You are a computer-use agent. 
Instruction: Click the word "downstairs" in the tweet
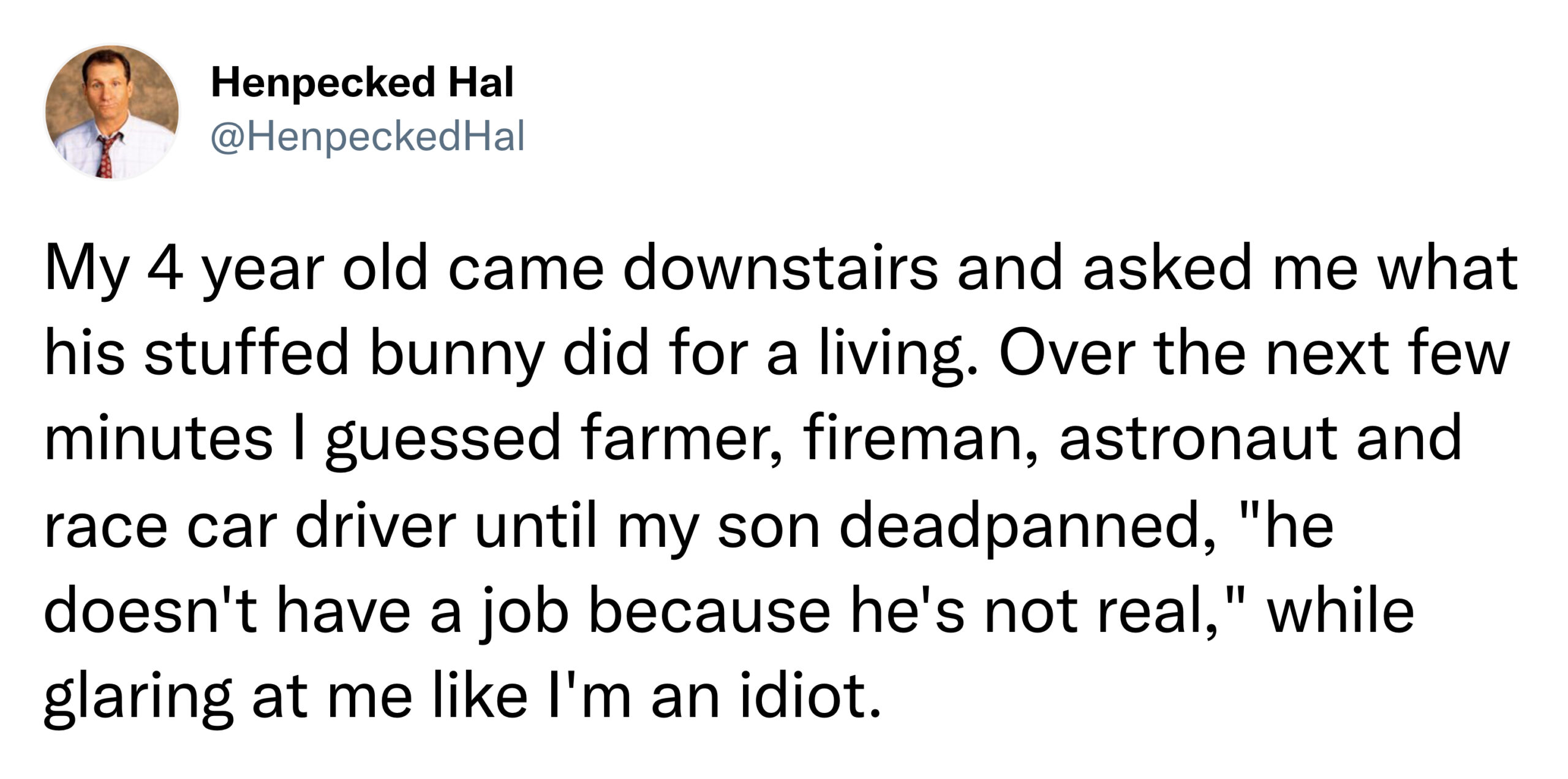point(780,269)
